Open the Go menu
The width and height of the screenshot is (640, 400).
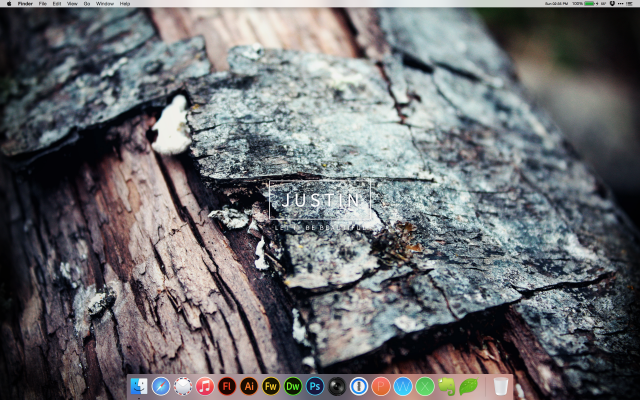click(87, 3)
